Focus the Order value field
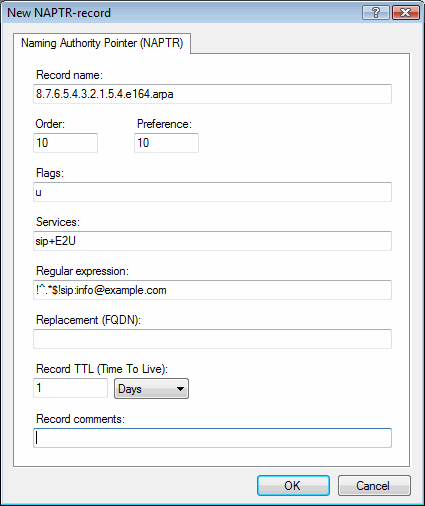 (65, 143)
